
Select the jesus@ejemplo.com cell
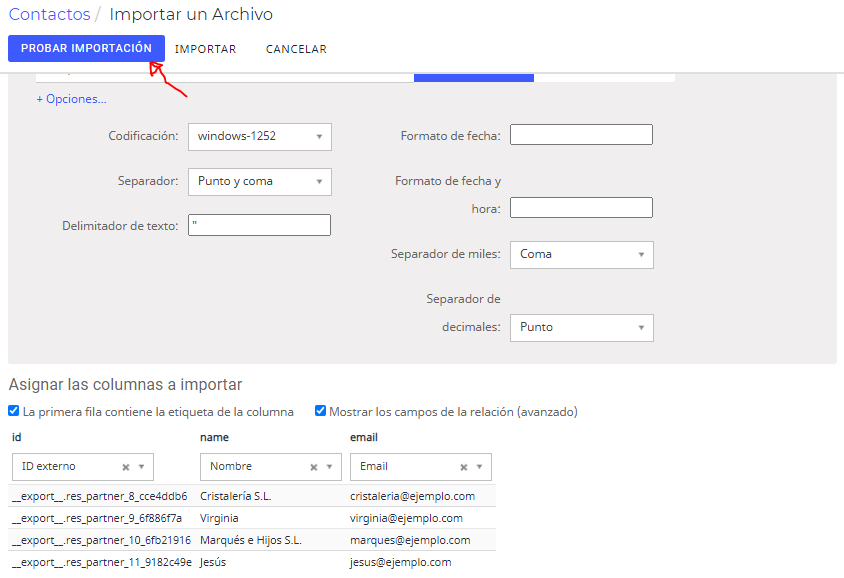400,562
